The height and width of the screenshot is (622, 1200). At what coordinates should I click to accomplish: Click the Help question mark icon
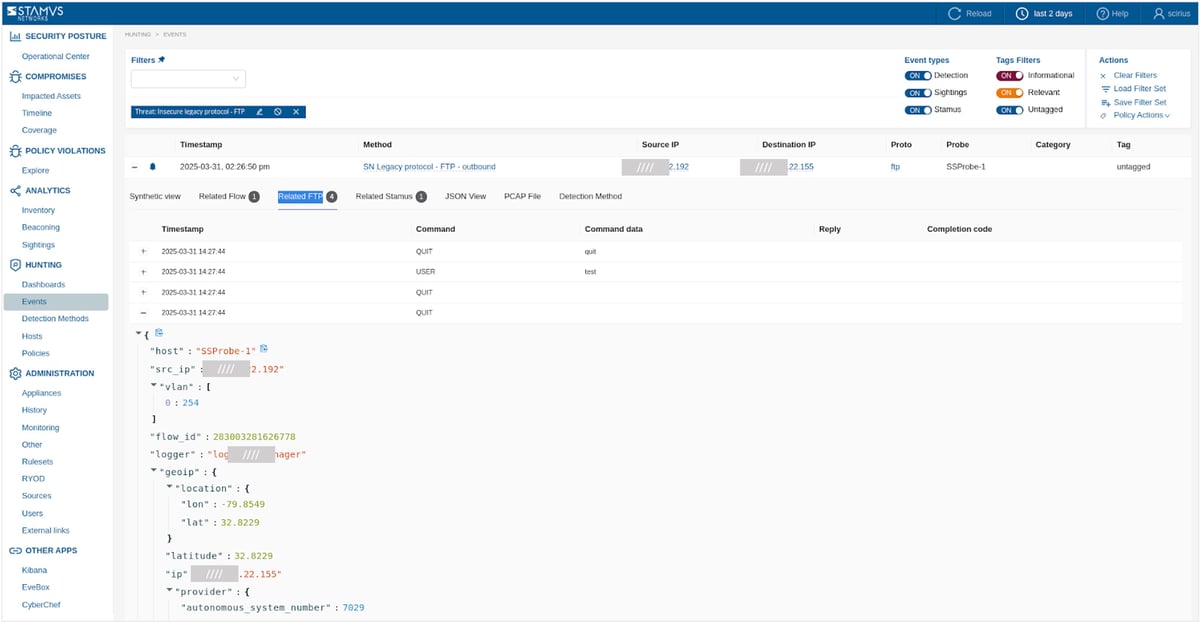pos(1103,14)
